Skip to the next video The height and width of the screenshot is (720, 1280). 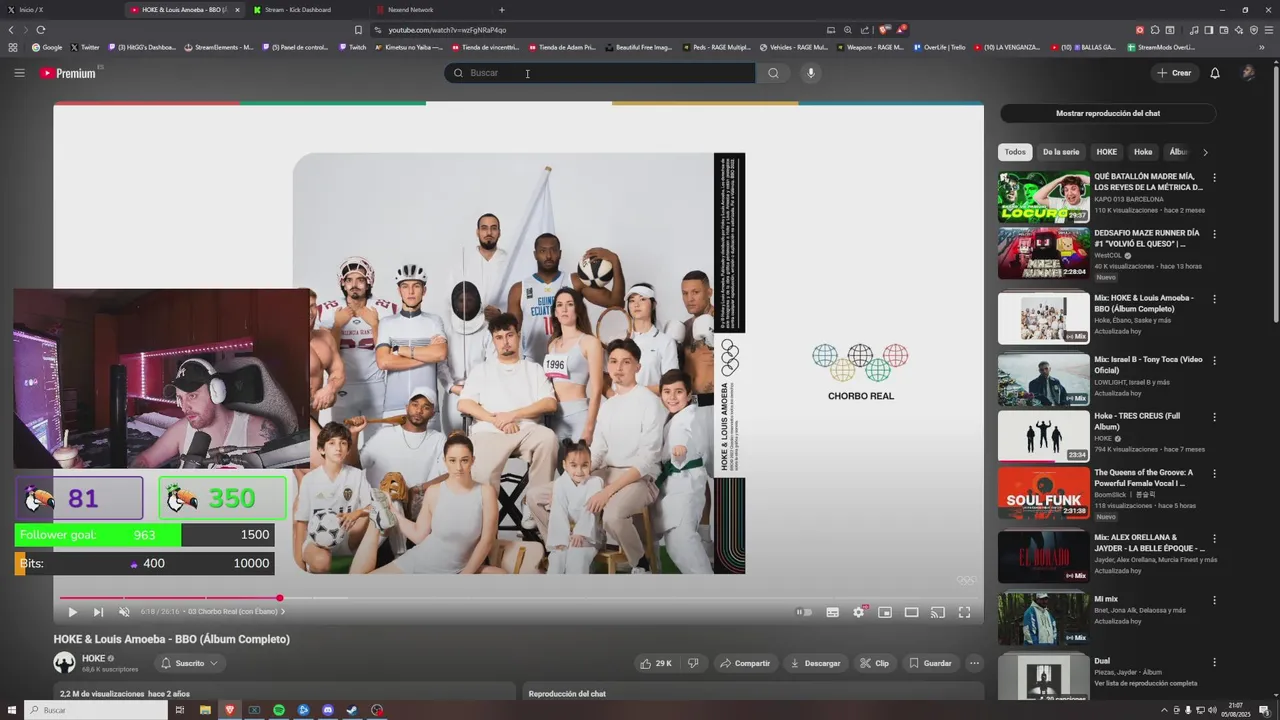tap(98, 612)
